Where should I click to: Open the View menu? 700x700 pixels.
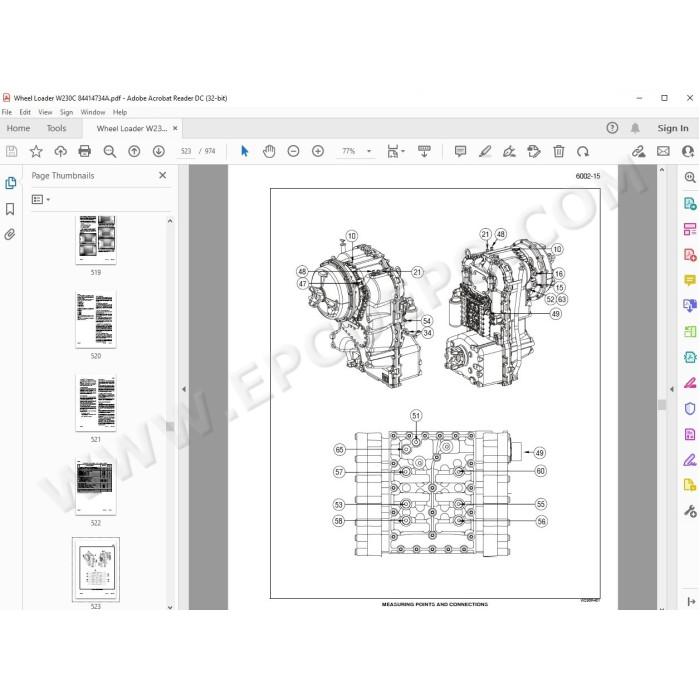point(45,112)
